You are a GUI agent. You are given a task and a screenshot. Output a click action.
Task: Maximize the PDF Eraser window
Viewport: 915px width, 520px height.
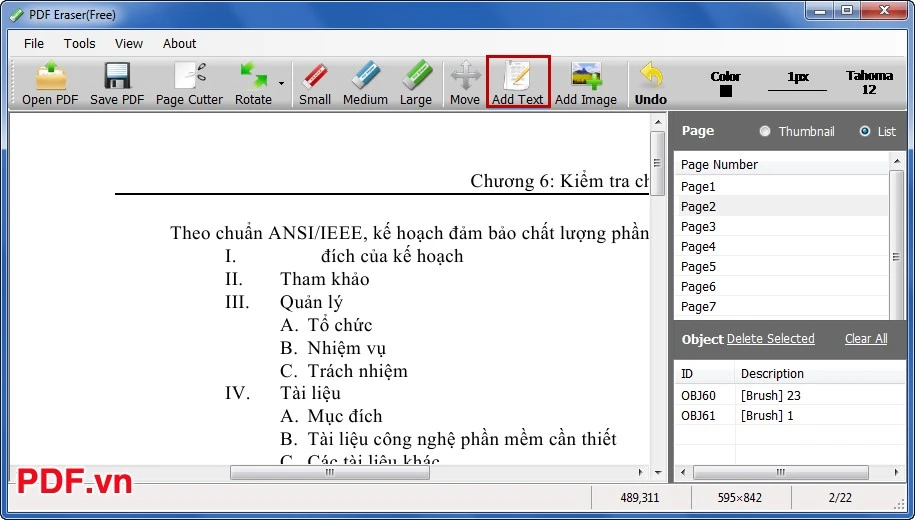click(x=847, y=9)
